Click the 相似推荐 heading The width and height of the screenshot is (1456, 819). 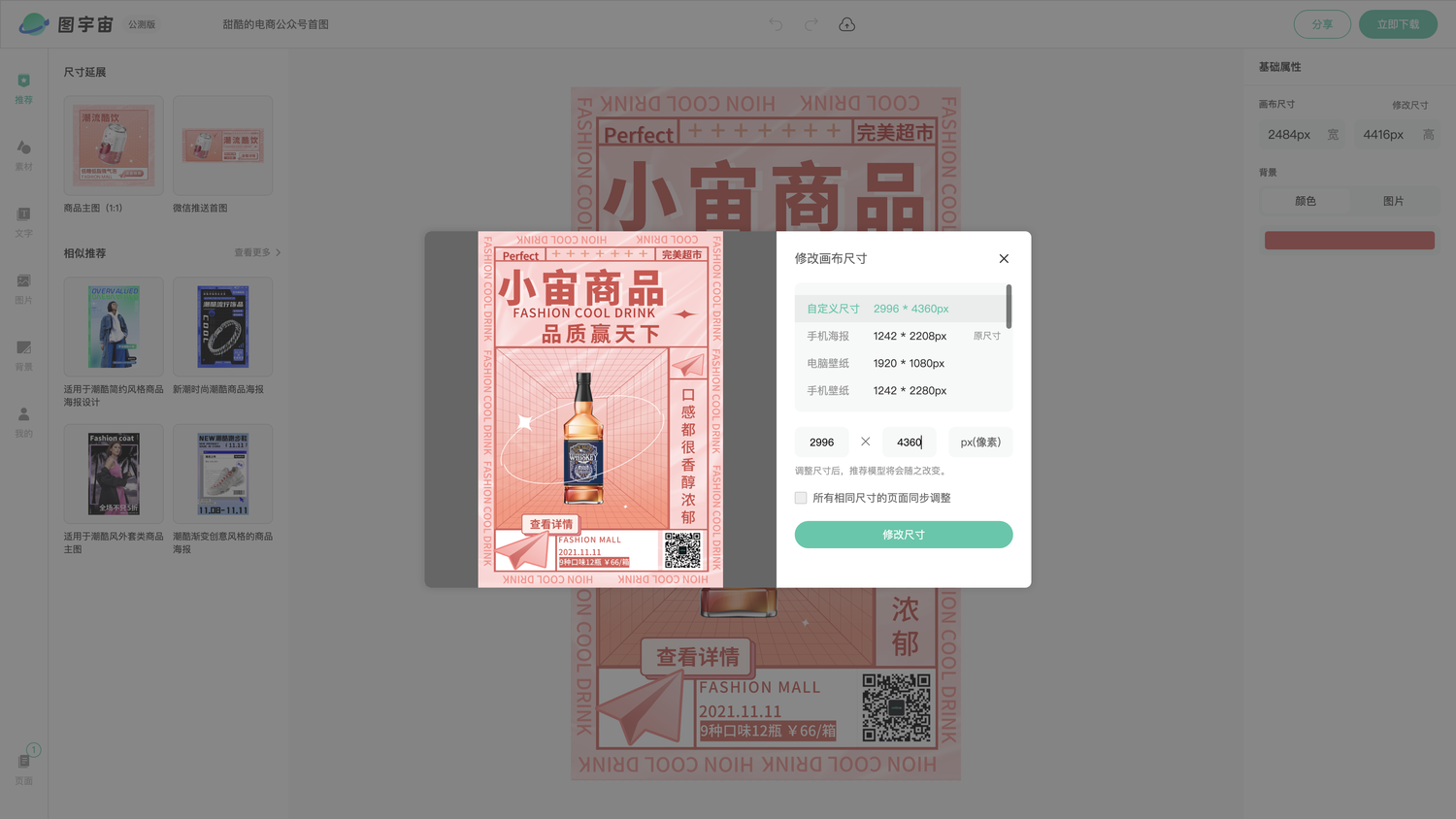84,253
